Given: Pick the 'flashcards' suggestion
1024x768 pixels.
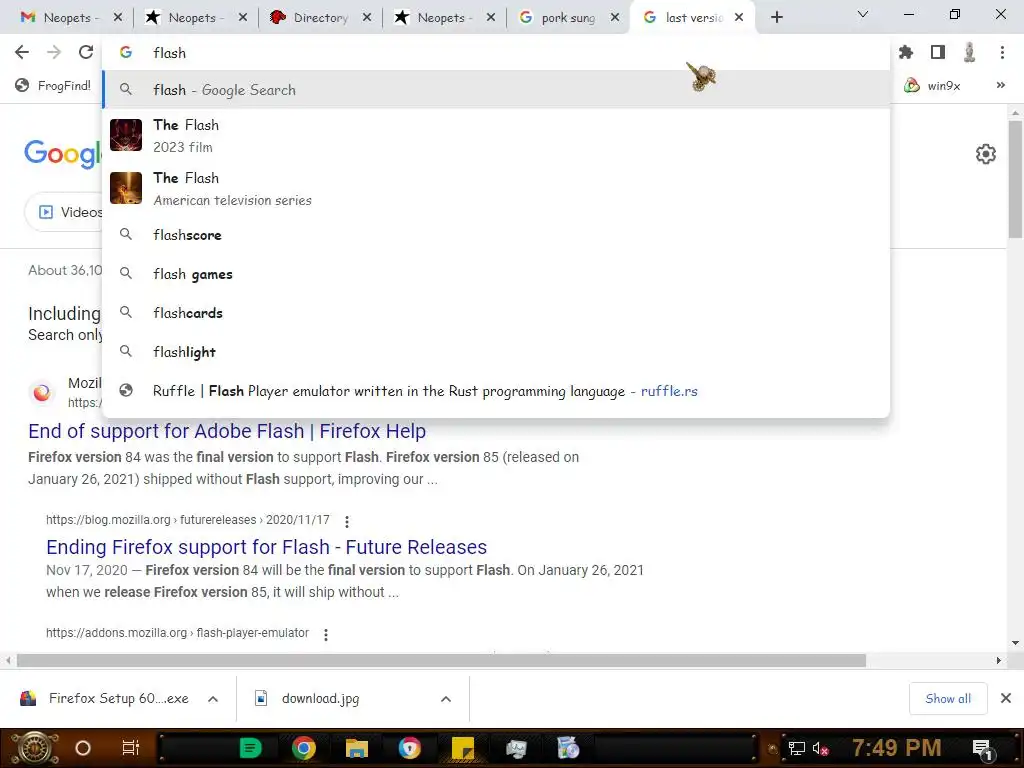Looking at the screenshot, I should pos(496,313).
